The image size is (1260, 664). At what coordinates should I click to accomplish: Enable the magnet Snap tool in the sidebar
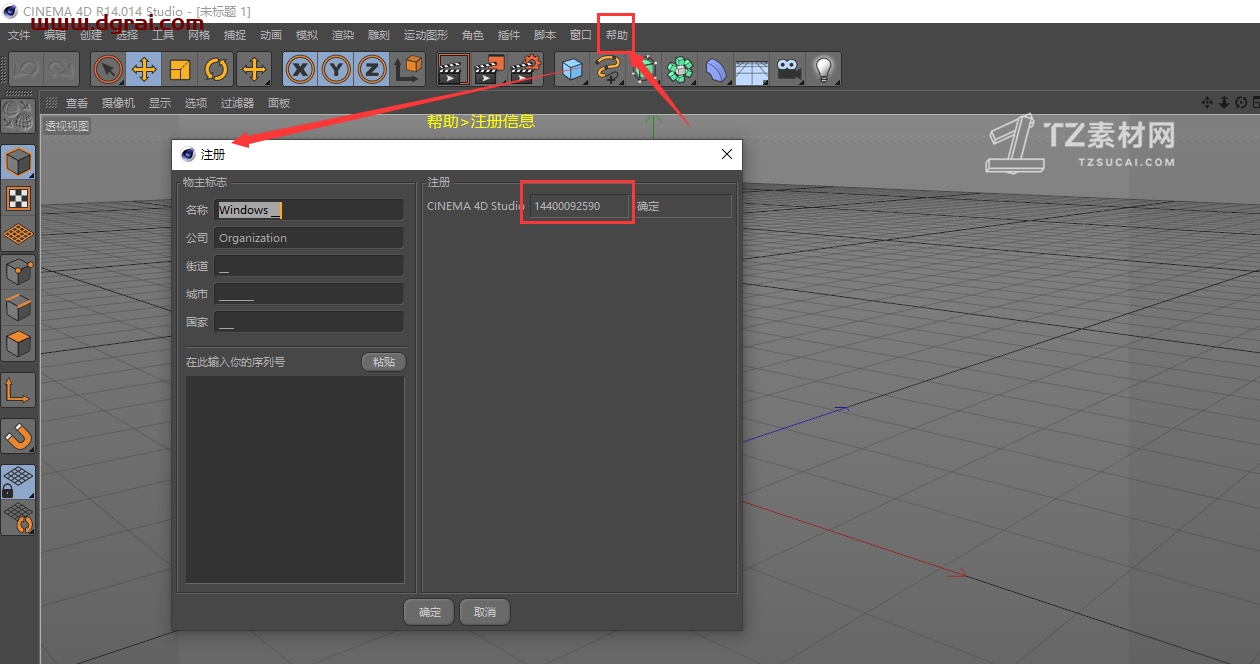click(x=18, y=435)
